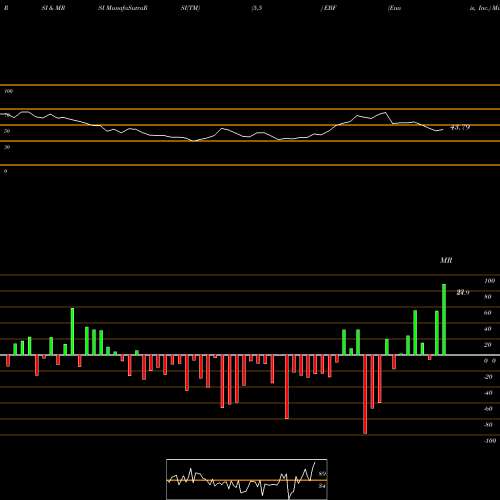Click the MR axis label 60
The height and width of the screenshot is (500, 500).
pos(488,313)
